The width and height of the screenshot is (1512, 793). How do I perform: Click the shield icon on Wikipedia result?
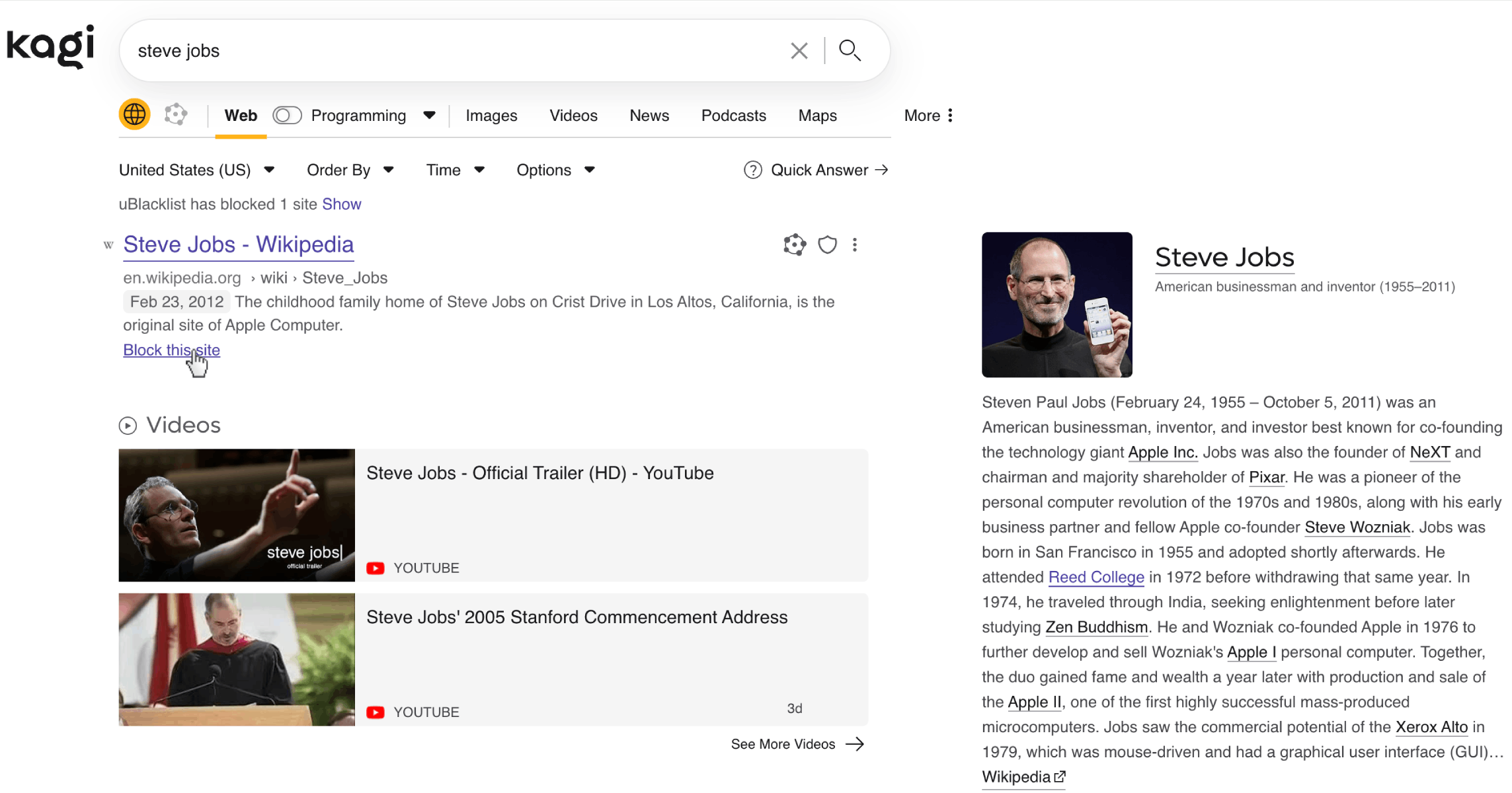pyautogui.click(x=827, y=245)
